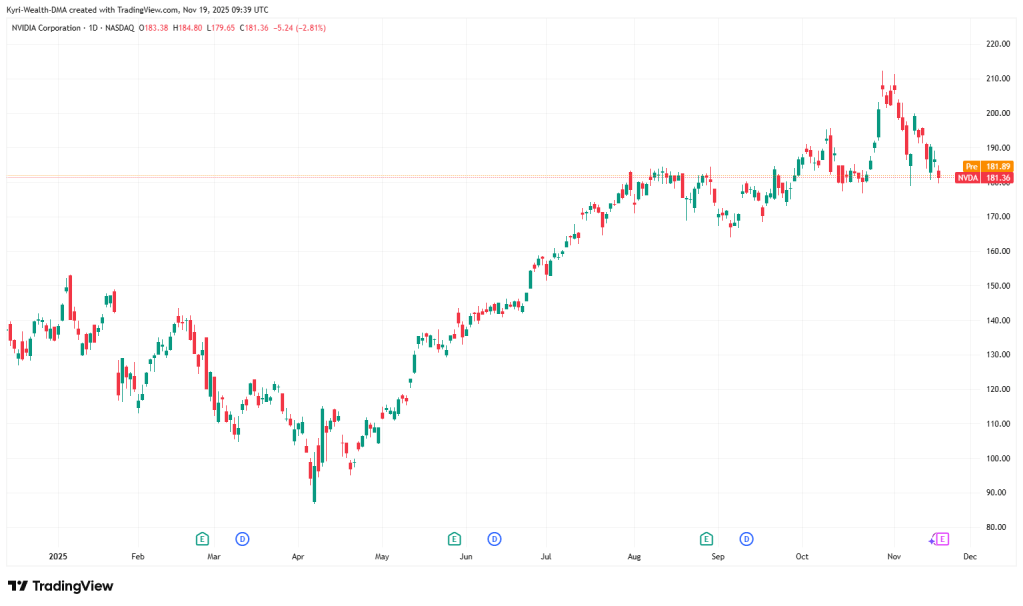
Task: Click the TradingView logo
Action: 60,586
